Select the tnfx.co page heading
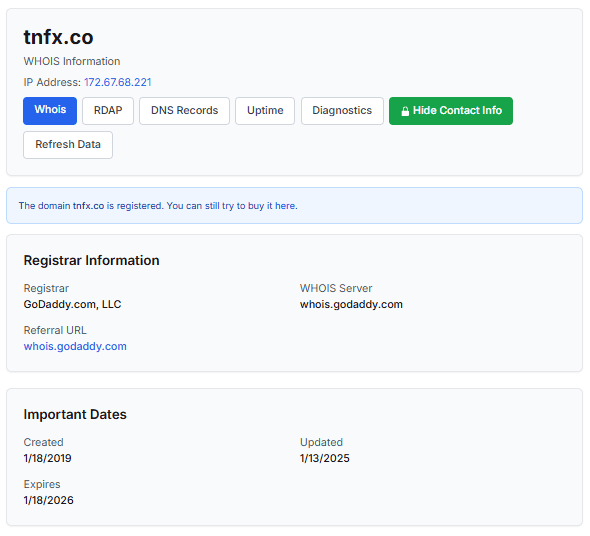Screen dimensions: 590x536 (x=58, y=37)
